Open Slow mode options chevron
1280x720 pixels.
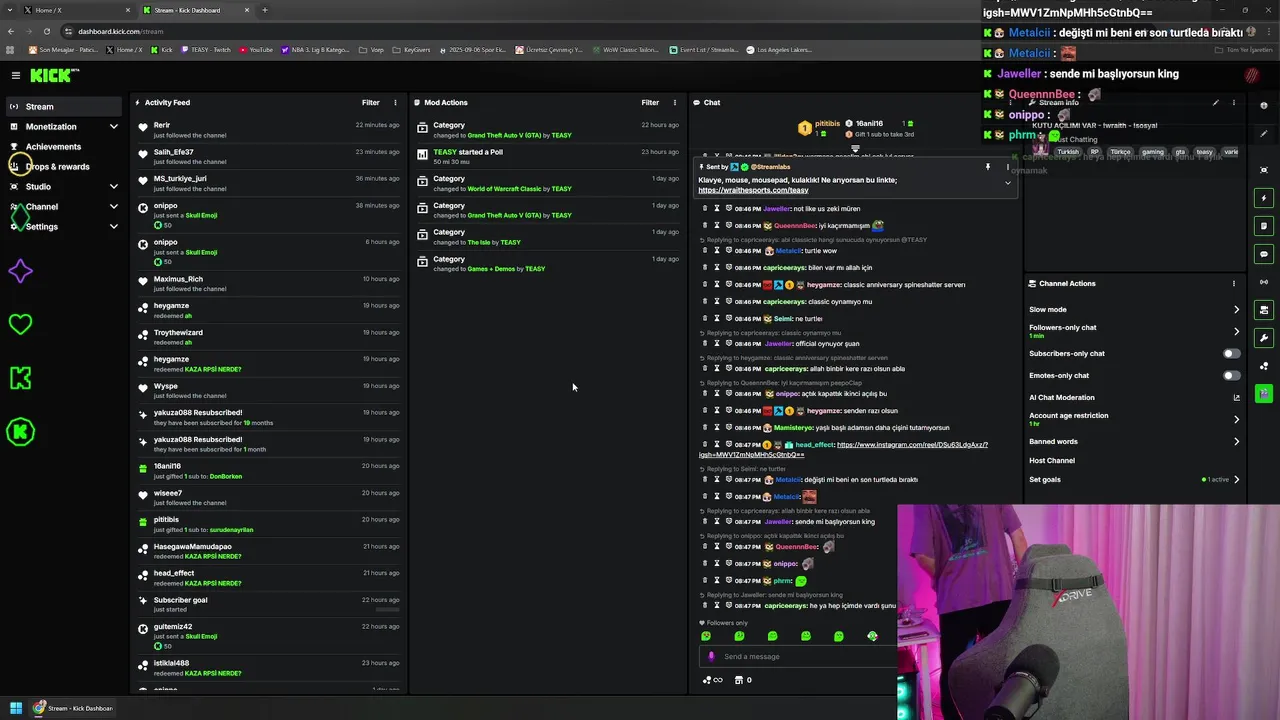coord(1236,309)
